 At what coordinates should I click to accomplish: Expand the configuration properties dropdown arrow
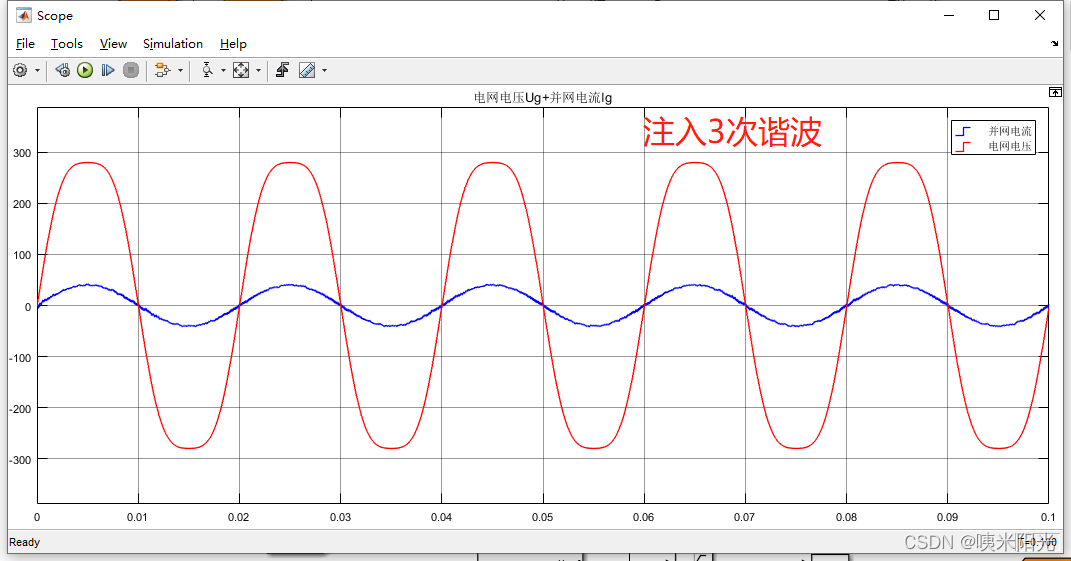[x=38, y=70]
